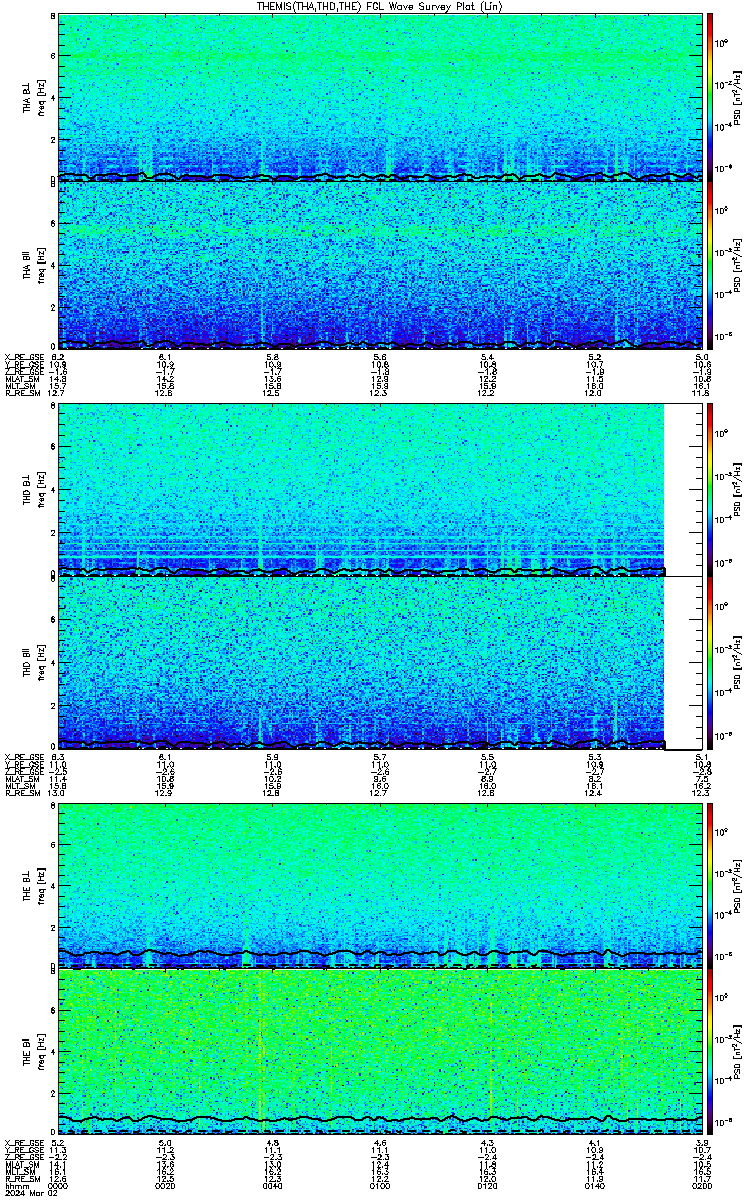750x1200 pixels.
Task: Click the THA B-parallel spectrogram panel
Action: coord(379,265)
